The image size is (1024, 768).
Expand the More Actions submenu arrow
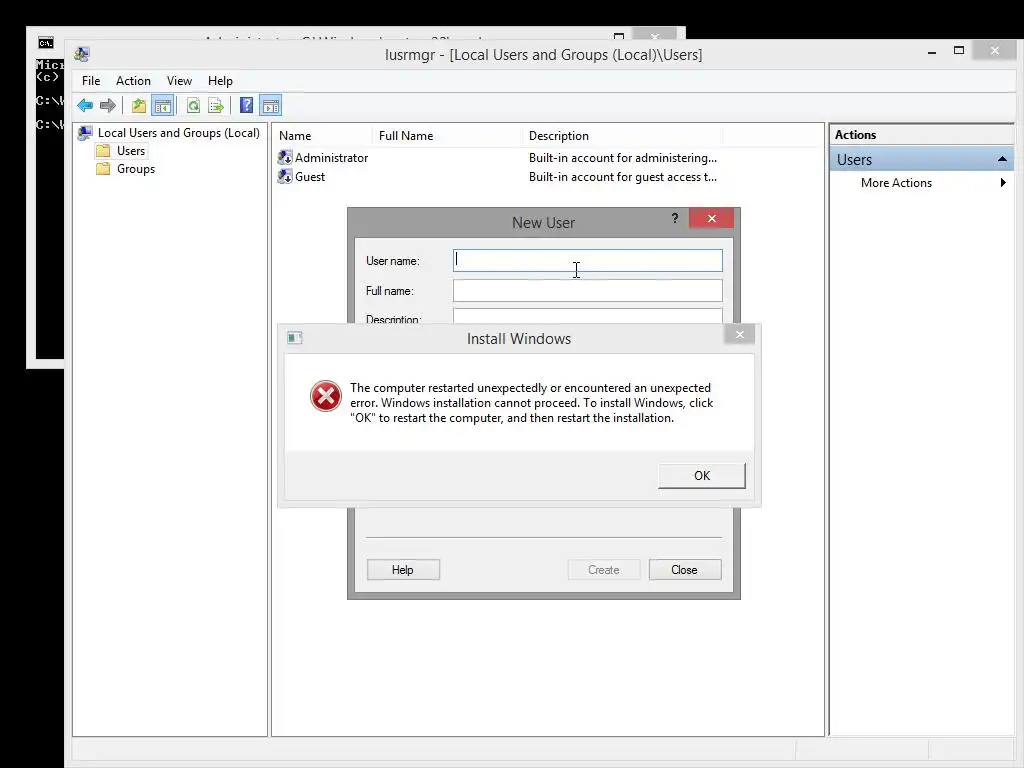[x=1003, y=183]
